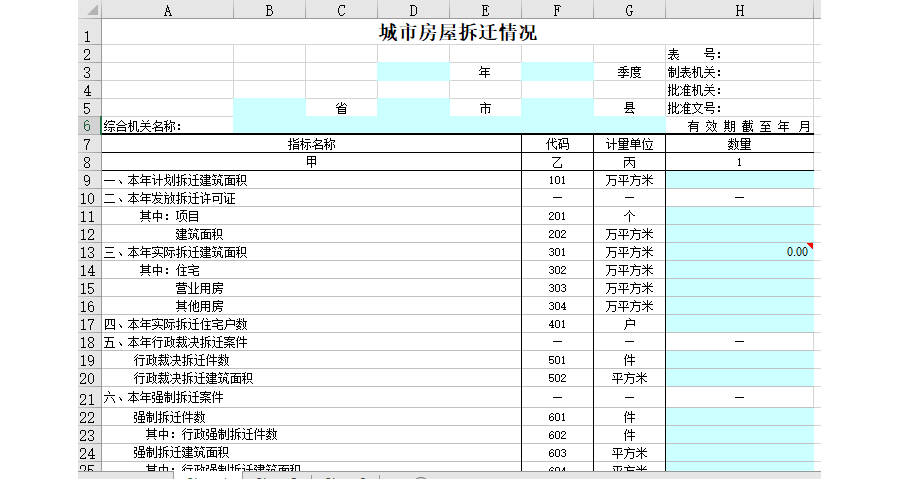Click the select-all corner triangle
This screenshot has width=900, height=479.
[x=90, y=10]
